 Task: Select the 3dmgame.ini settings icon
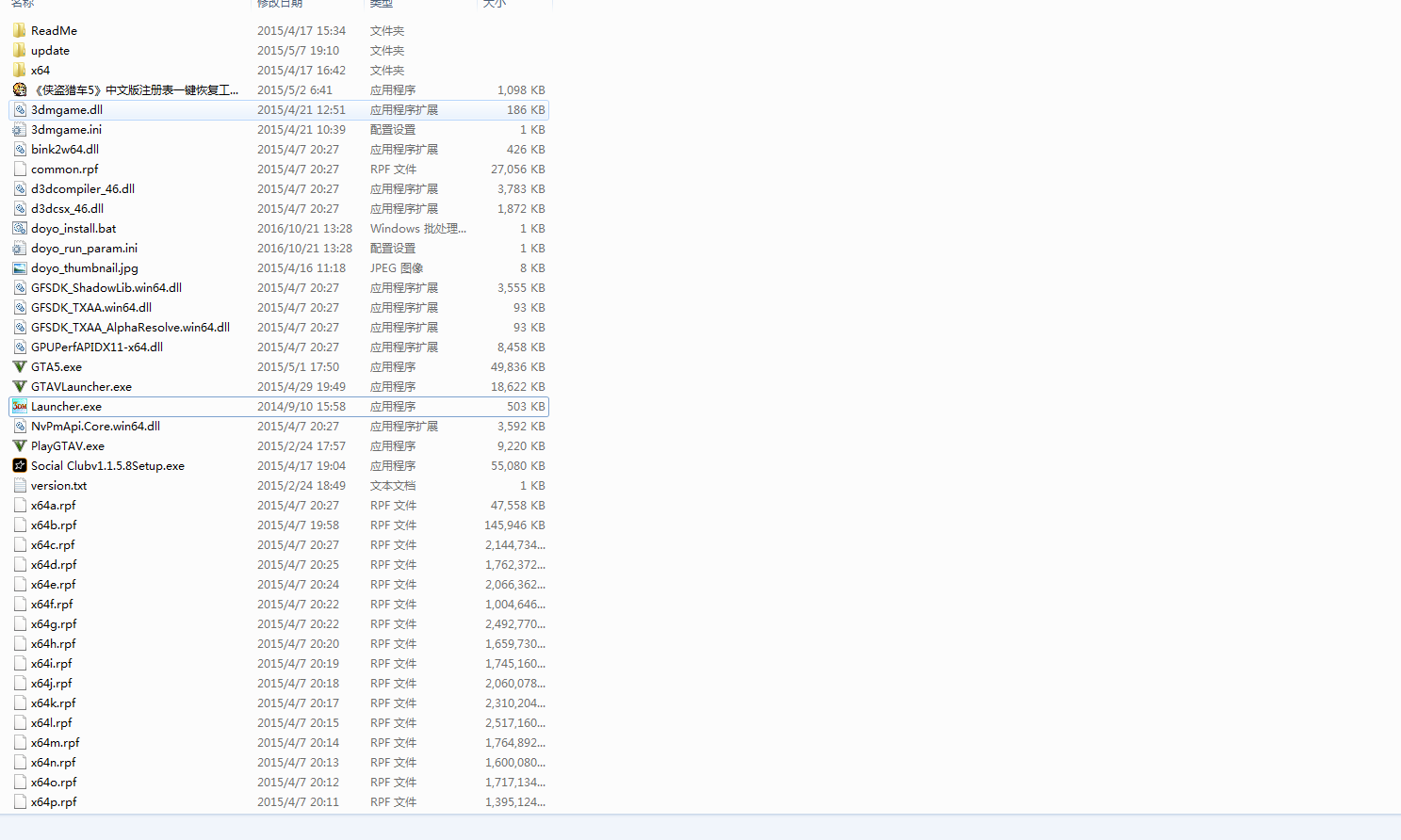(20, 129)
